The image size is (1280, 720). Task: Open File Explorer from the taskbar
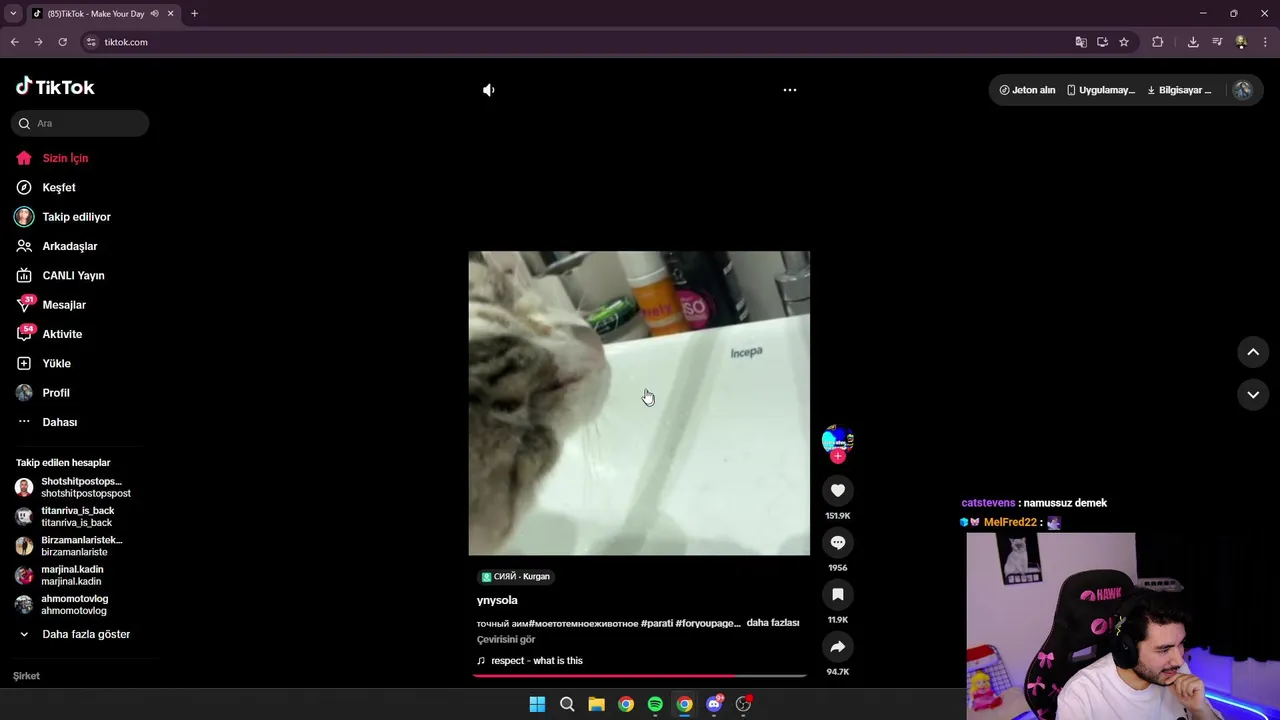tap(596, 704)
